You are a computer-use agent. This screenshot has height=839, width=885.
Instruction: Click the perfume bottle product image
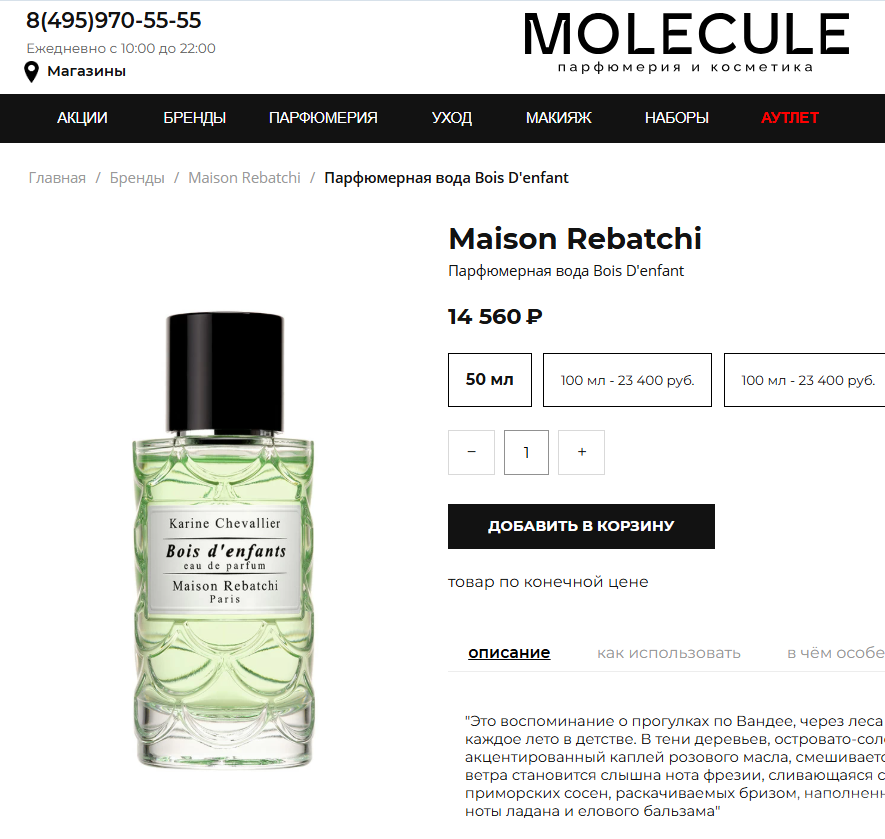point(224,539)
